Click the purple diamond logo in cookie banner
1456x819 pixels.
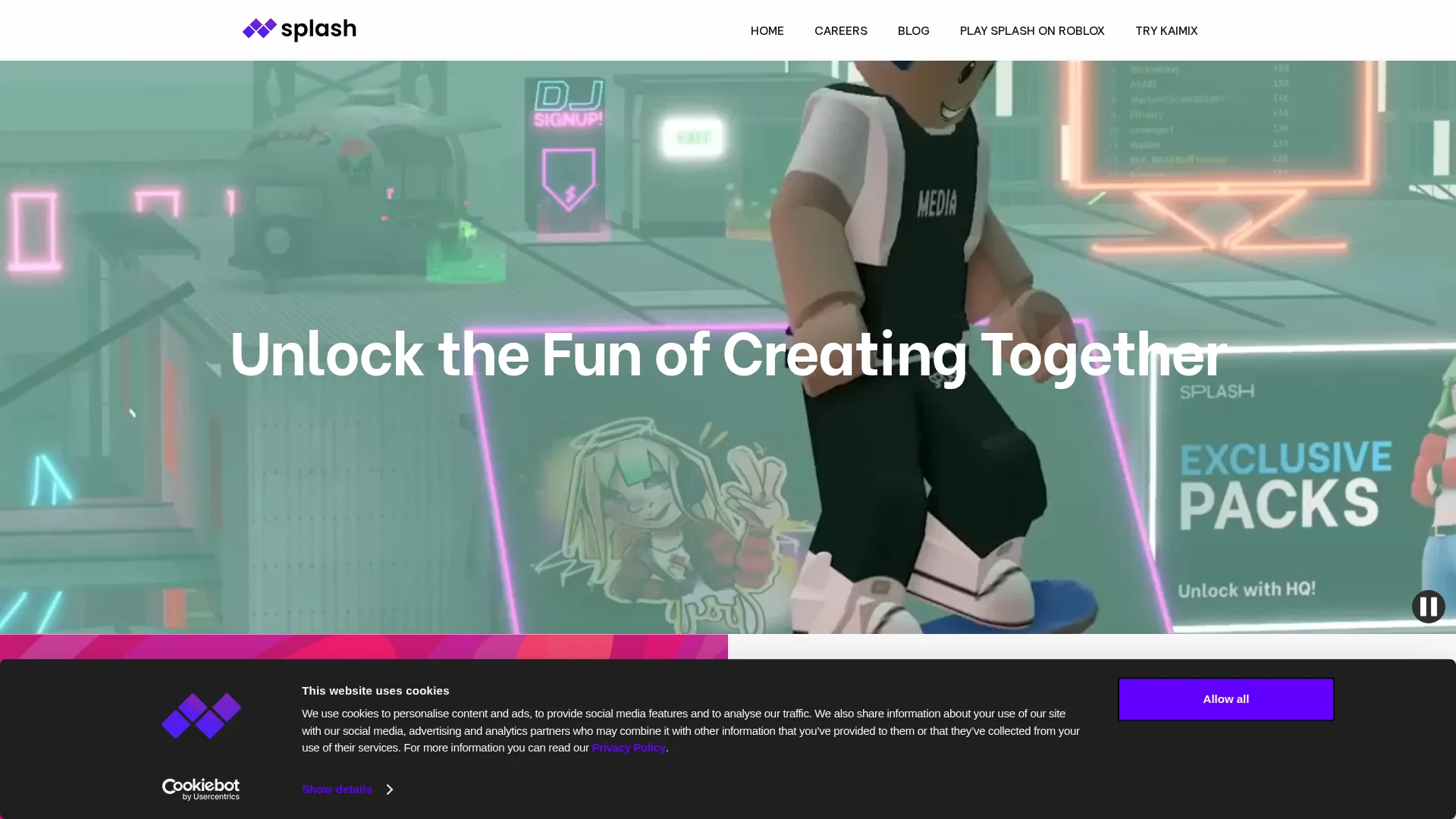(201, 716)
